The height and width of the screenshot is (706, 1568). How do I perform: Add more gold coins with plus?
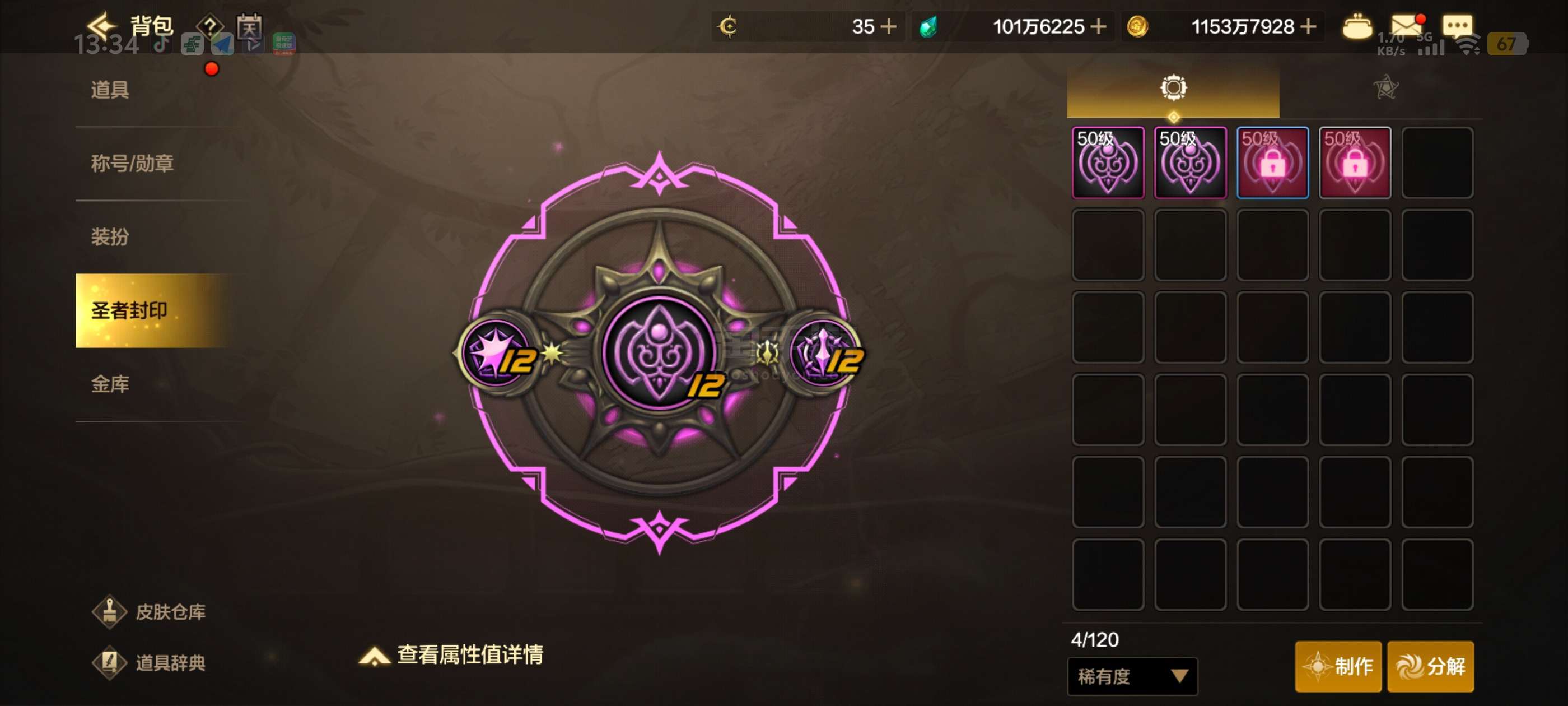point(1308,26)
